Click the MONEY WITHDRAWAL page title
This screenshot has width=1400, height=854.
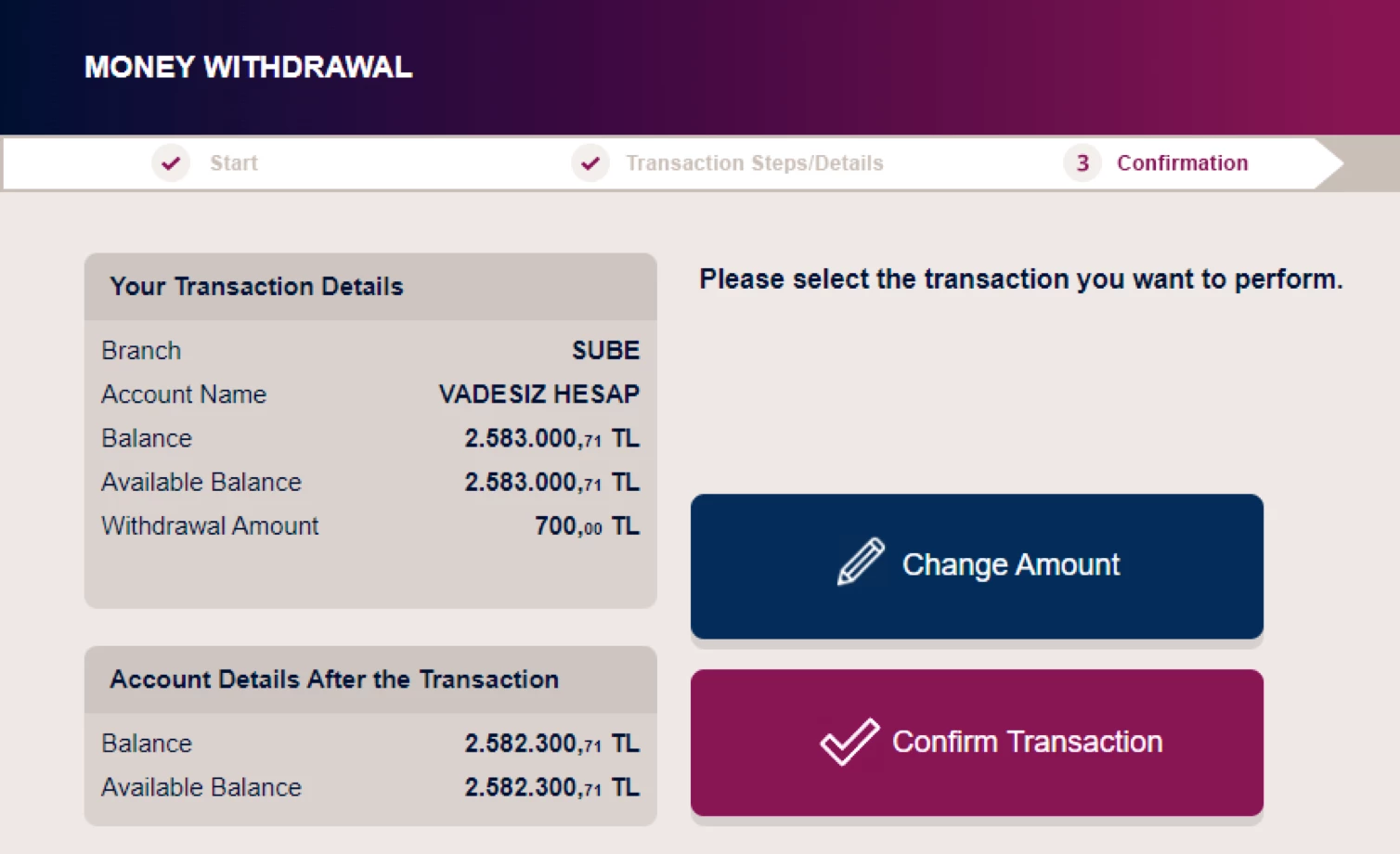[248, 67]
